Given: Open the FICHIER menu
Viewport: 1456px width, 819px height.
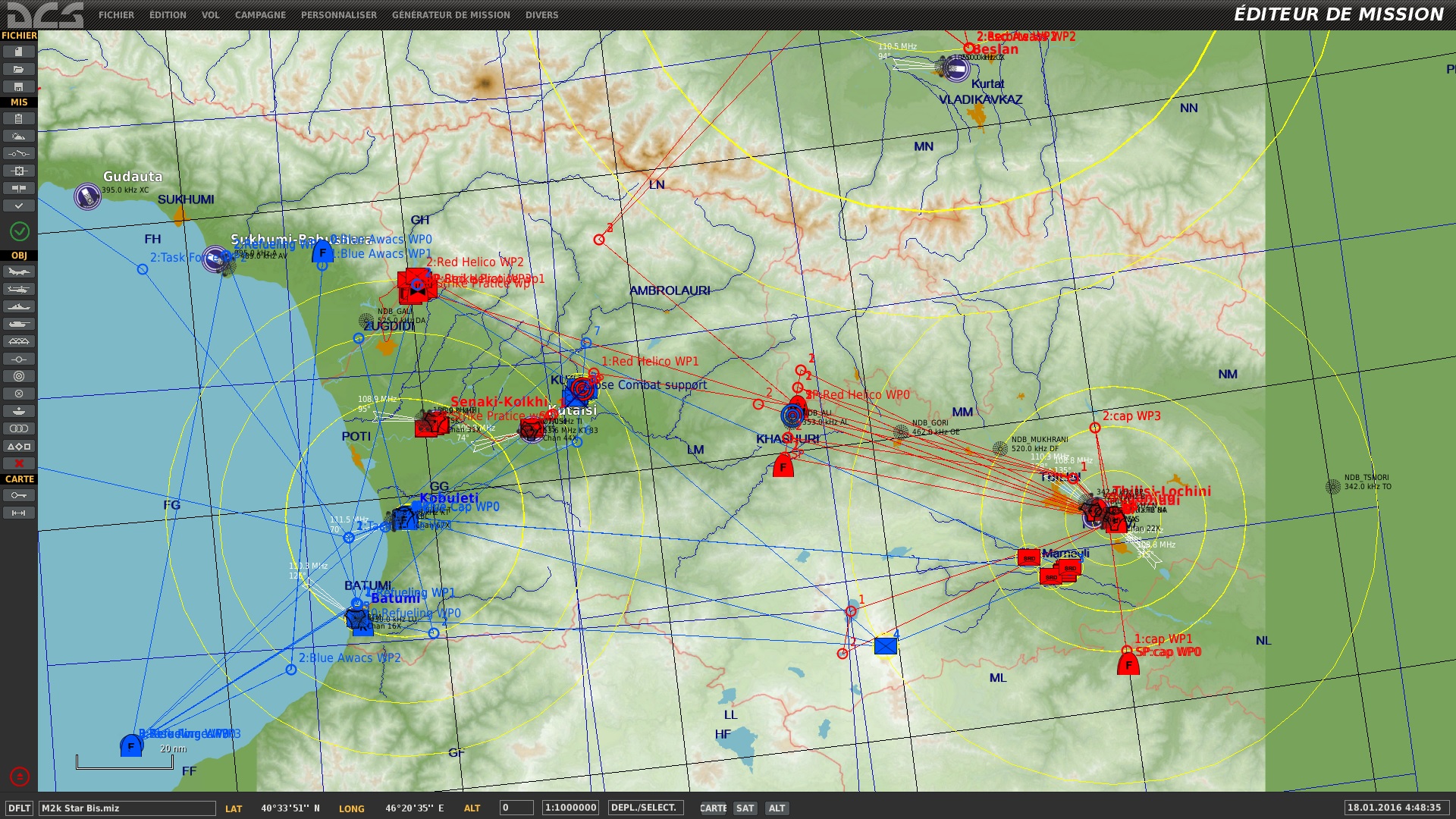Looking at the screenshot, I should (116, 14).
